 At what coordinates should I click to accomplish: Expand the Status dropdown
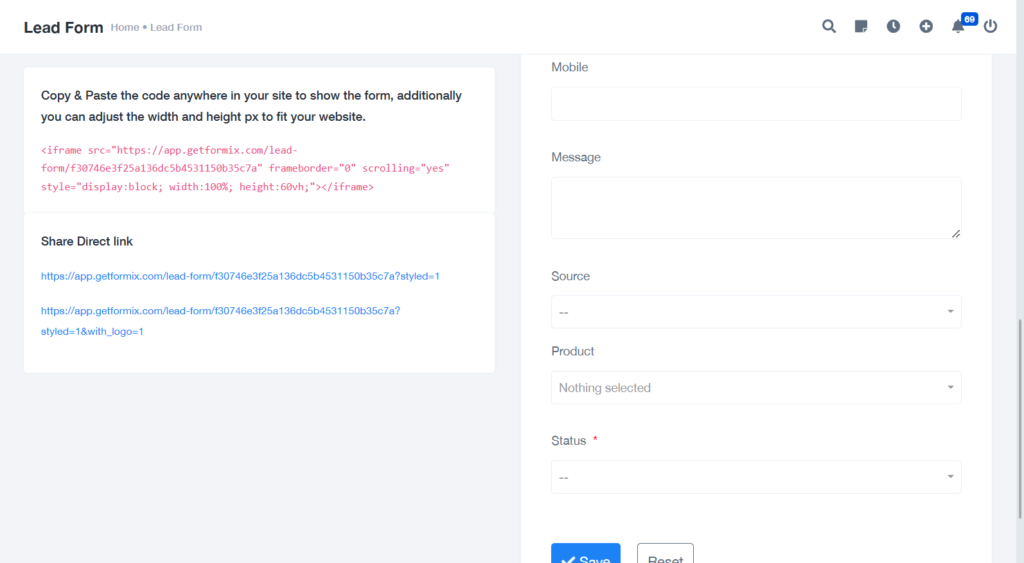pyautogui.click(x=756, y=477)
